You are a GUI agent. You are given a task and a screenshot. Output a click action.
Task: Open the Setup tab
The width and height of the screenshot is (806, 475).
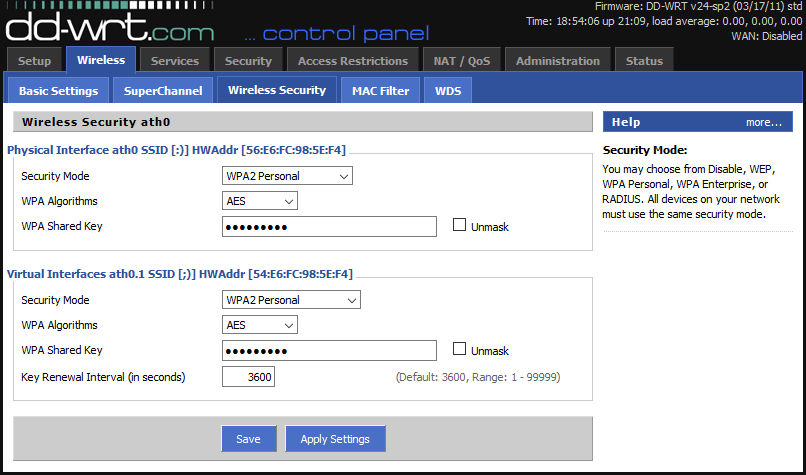click(34, 61)
